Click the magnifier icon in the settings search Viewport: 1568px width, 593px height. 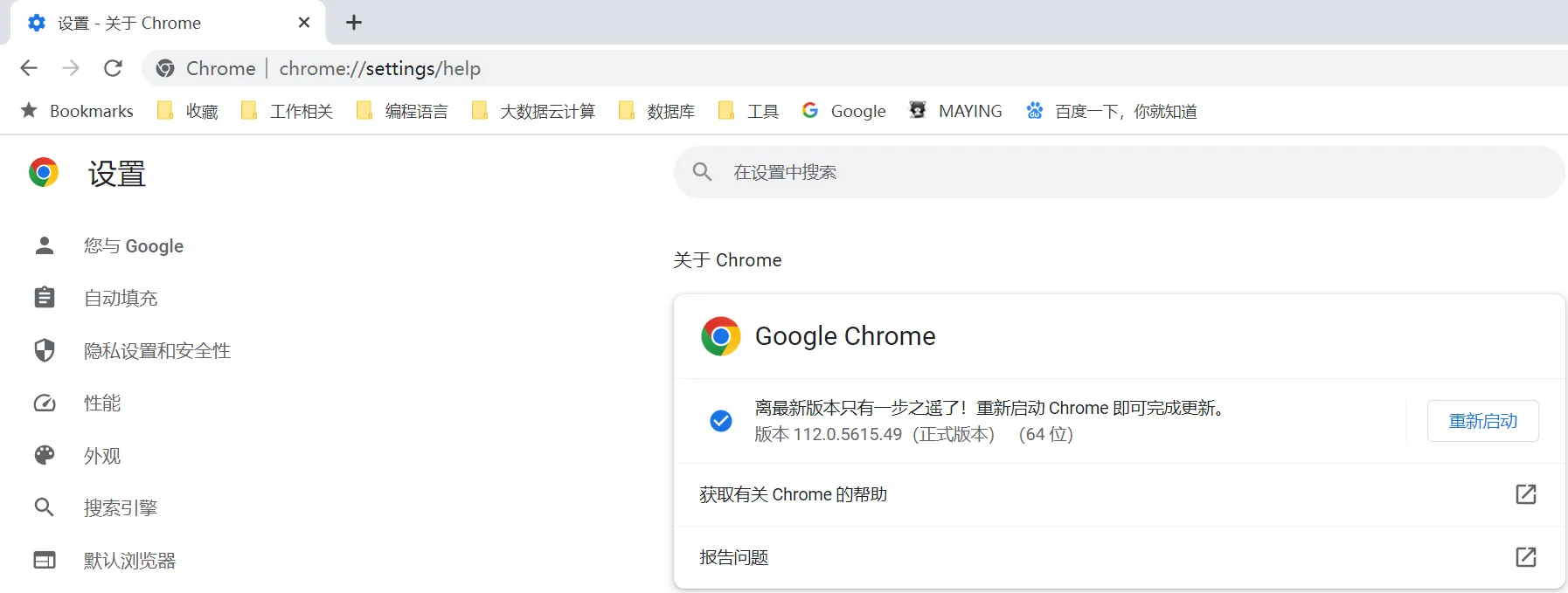click(702, 172)
